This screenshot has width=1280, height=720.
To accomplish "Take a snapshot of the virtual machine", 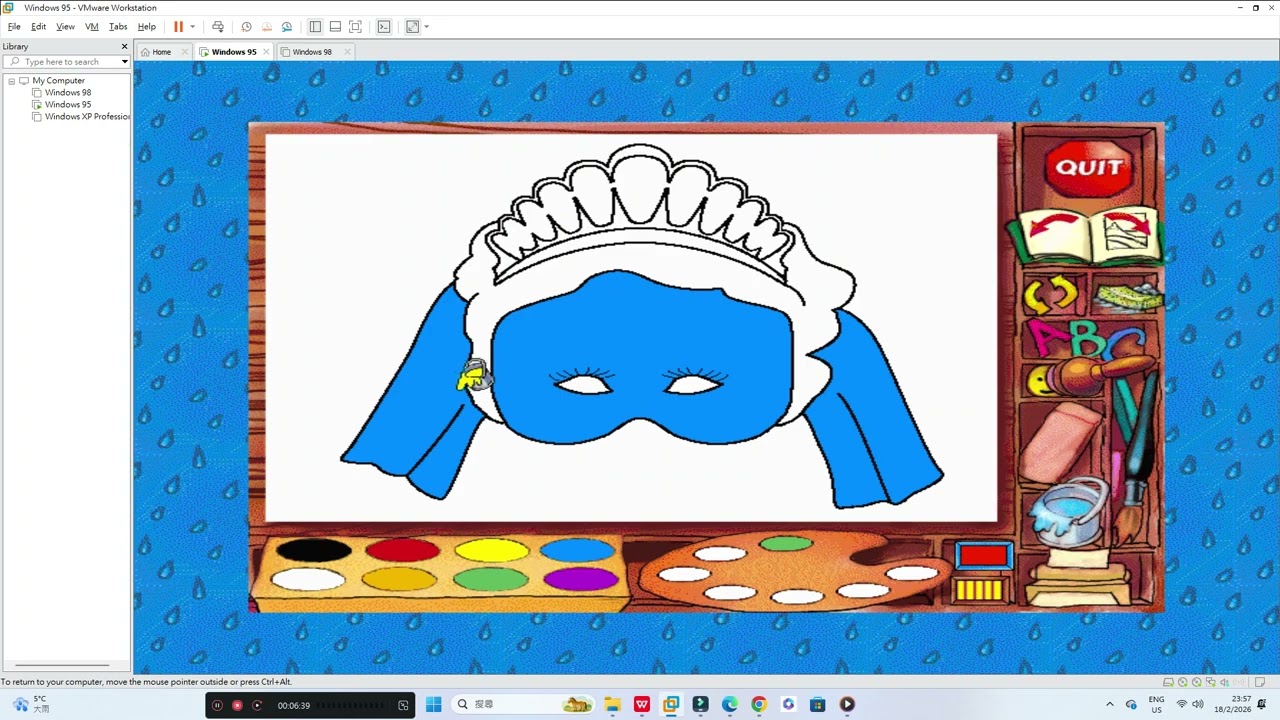I will 246,27.
